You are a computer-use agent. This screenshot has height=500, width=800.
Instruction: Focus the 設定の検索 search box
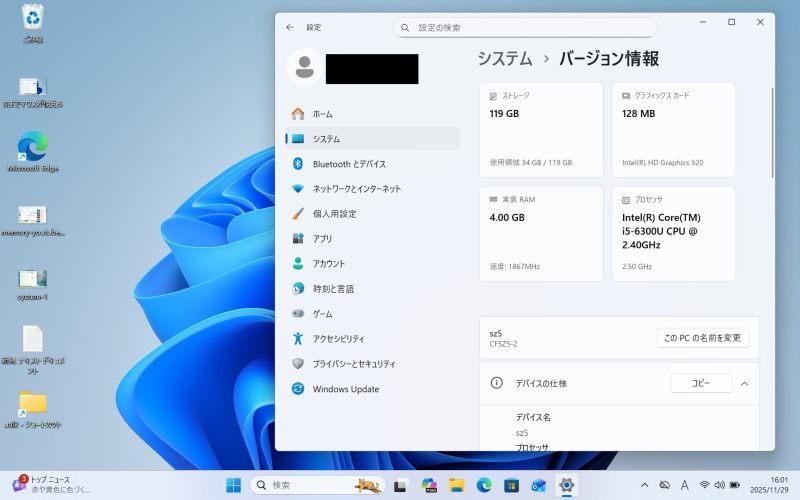[525, 28]
